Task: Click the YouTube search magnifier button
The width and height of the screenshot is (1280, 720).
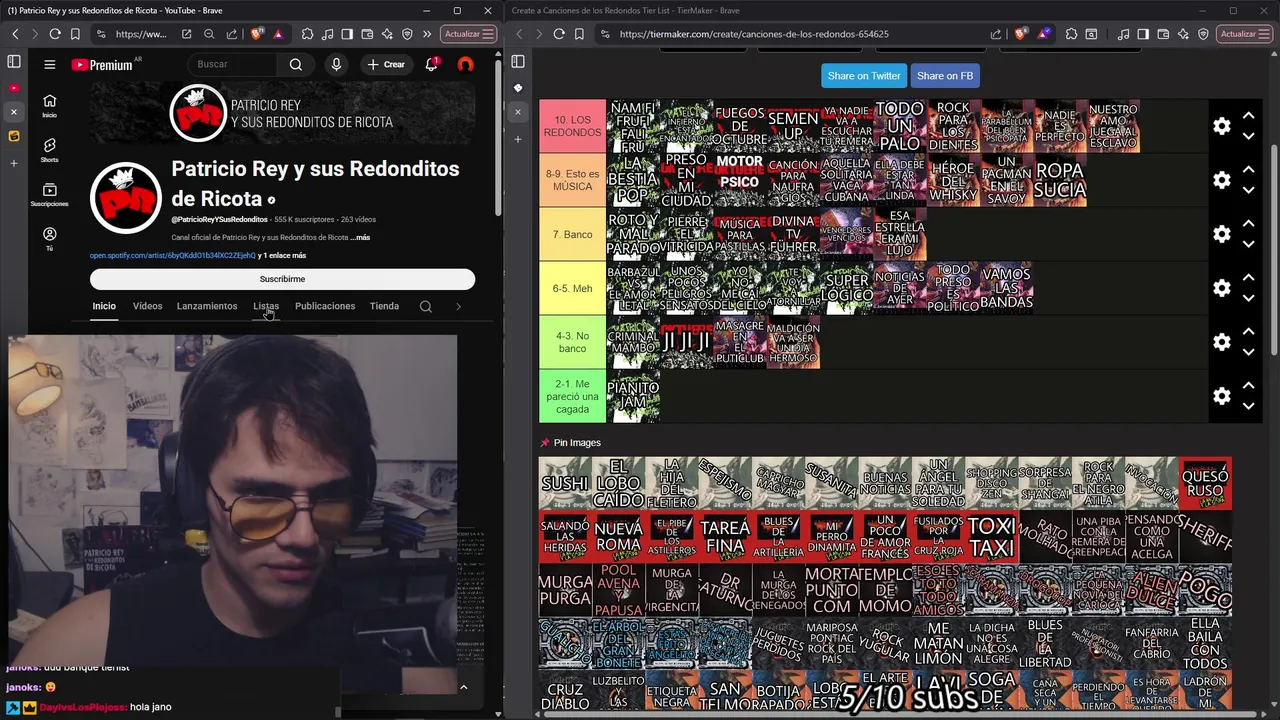Action: pos(296,64)
